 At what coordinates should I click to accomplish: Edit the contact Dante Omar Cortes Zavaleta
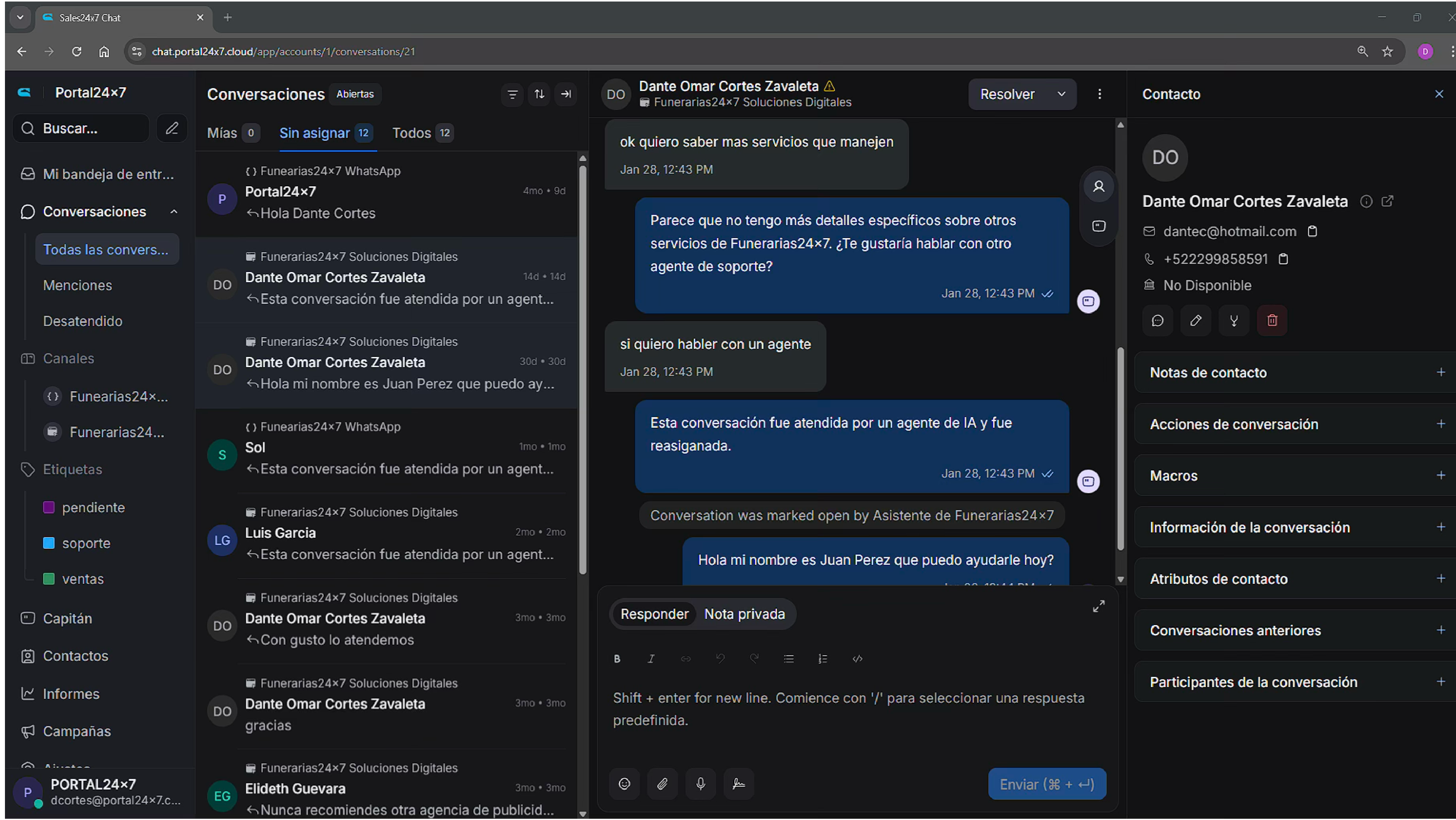click(1195, 320)
